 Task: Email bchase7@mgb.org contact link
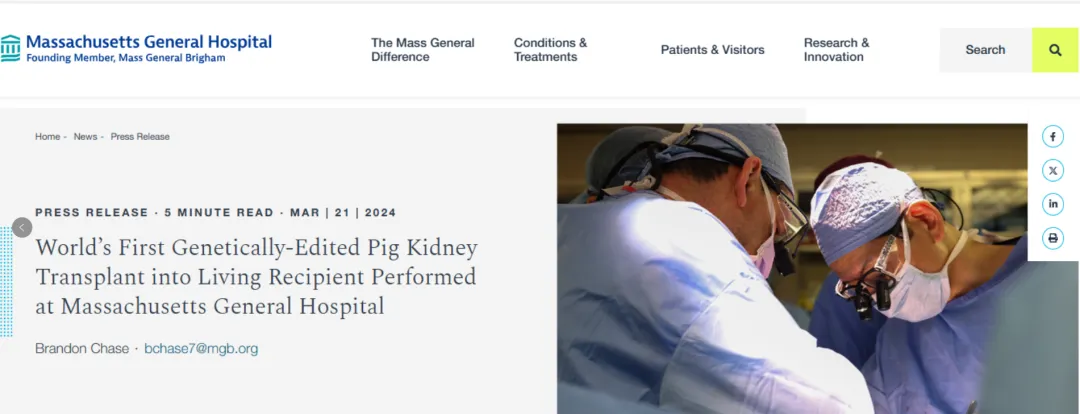201,349
